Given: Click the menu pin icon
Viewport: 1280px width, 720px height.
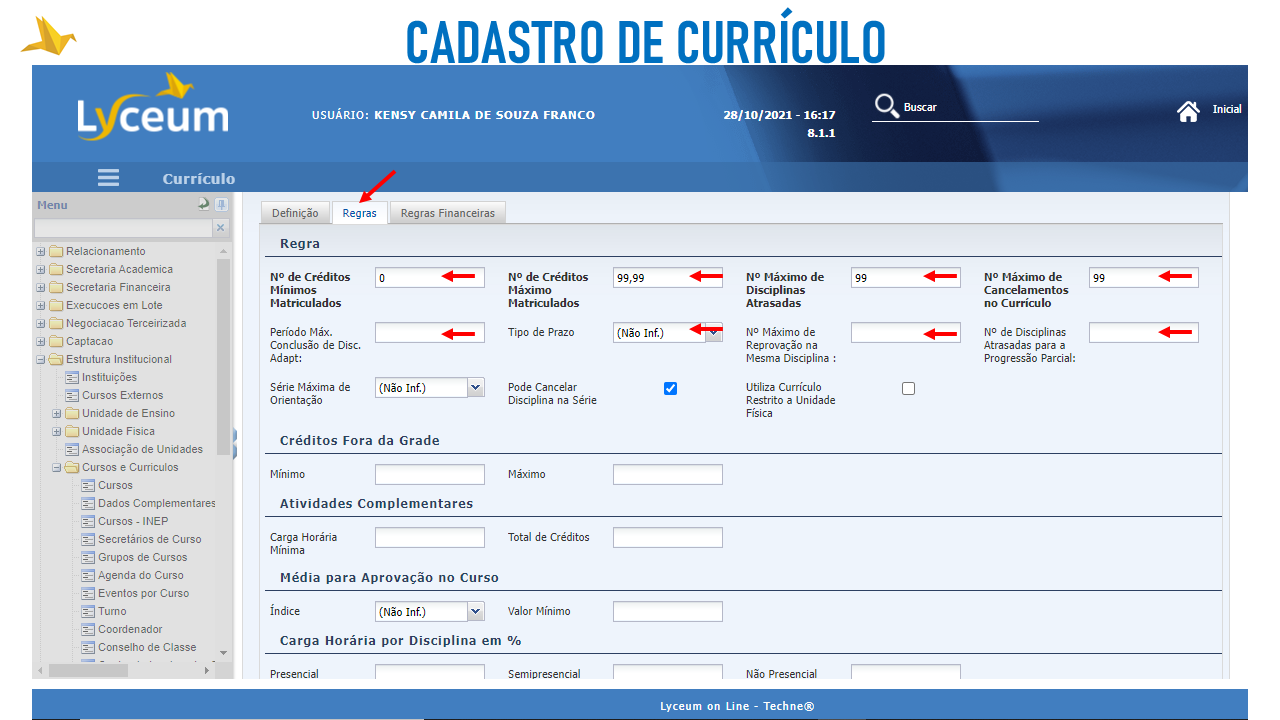Looking at the screenshot, I should click(221, 204).
